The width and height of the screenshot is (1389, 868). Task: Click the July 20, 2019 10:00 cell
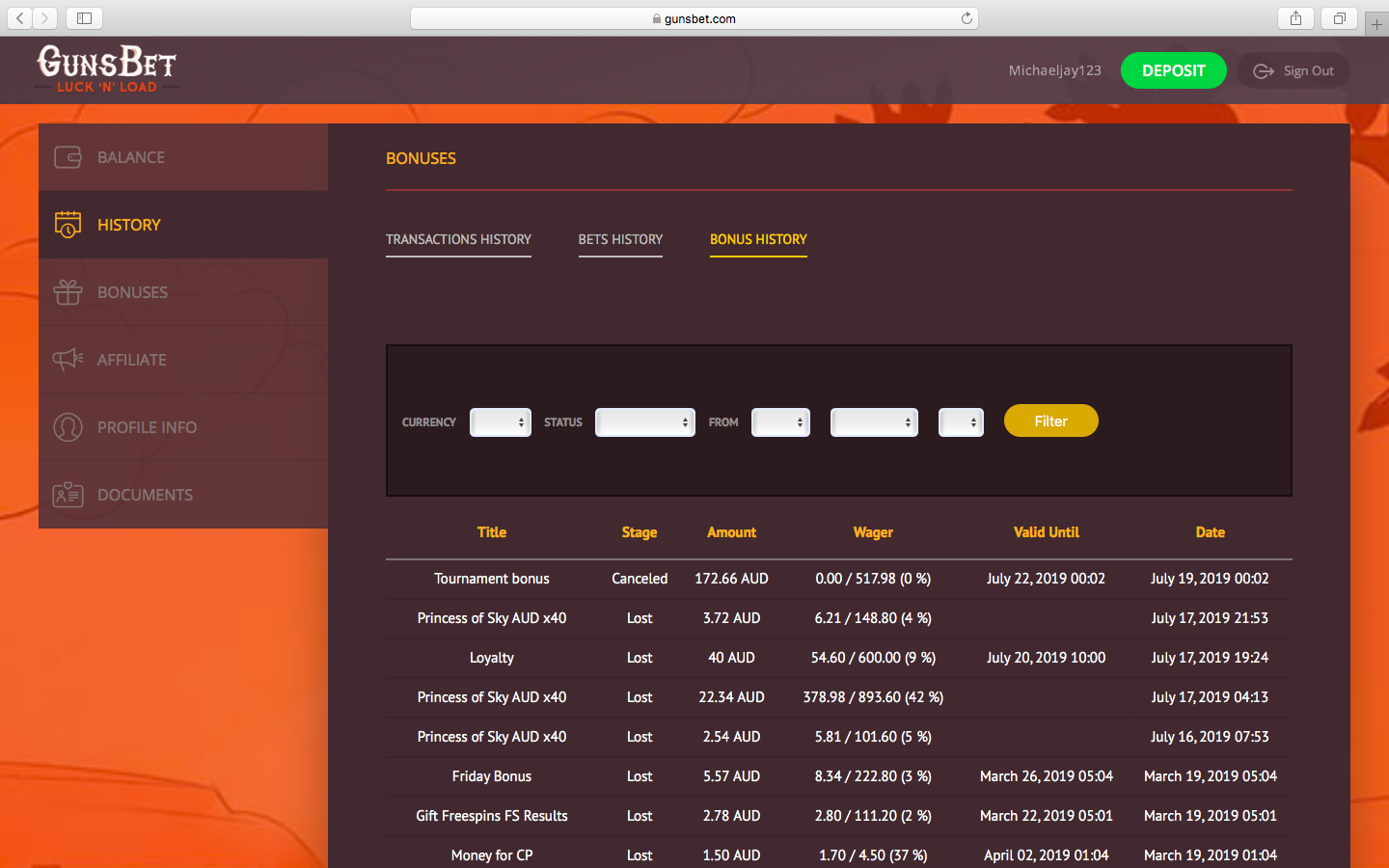coord(1047,658)
